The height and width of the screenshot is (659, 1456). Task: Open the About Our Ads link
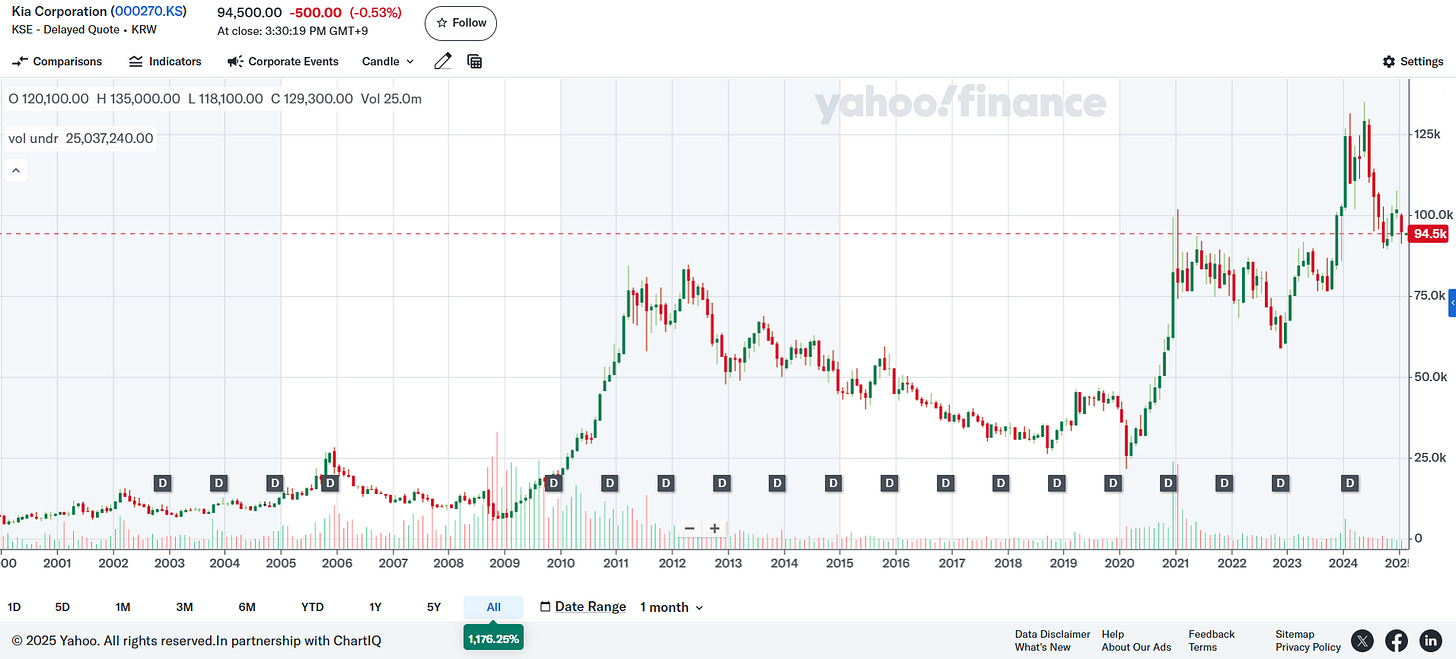[x=1136, y=647]
